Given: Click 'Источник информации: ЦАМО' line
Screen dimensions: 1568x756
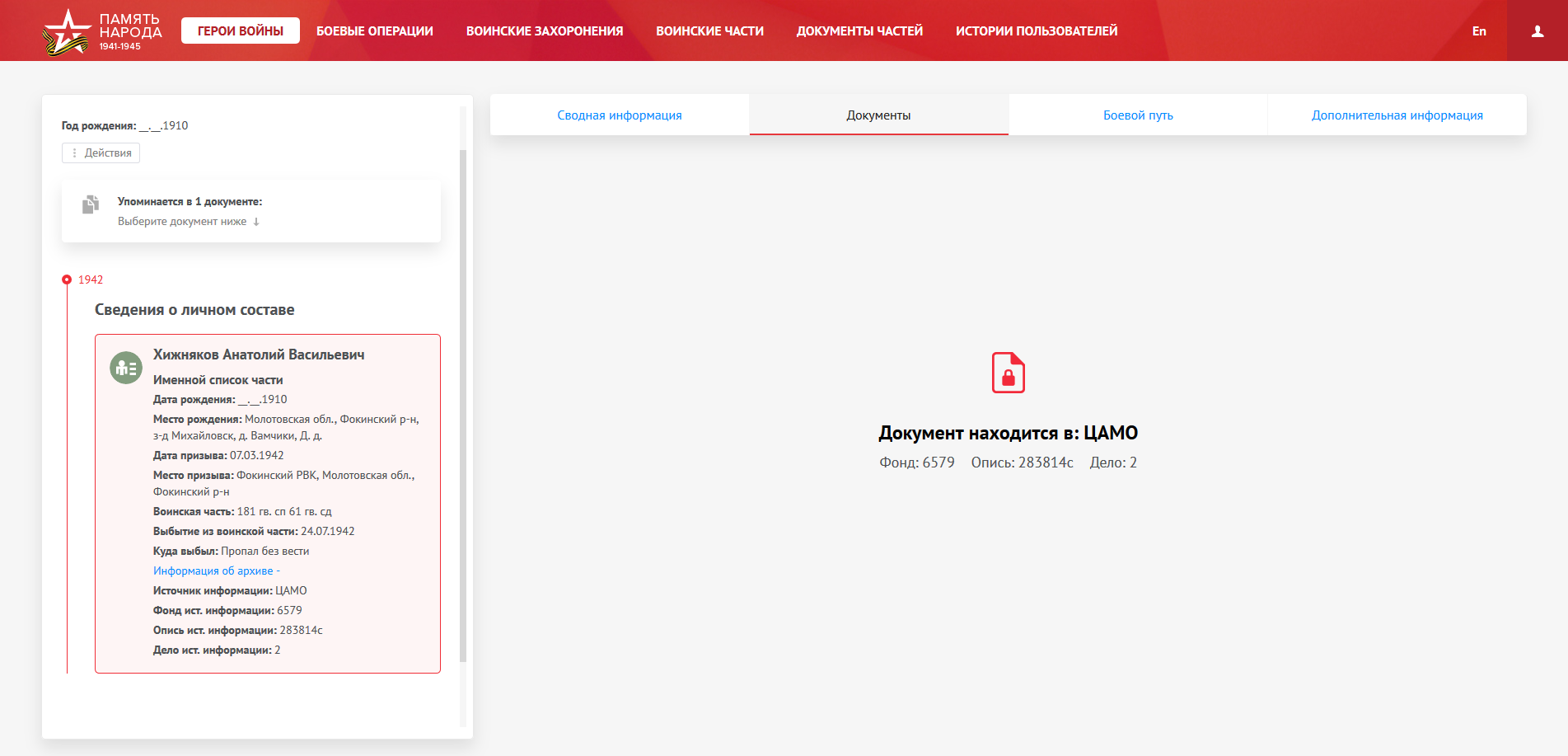Looking at the screenshot, I should (x=230, y=590).
